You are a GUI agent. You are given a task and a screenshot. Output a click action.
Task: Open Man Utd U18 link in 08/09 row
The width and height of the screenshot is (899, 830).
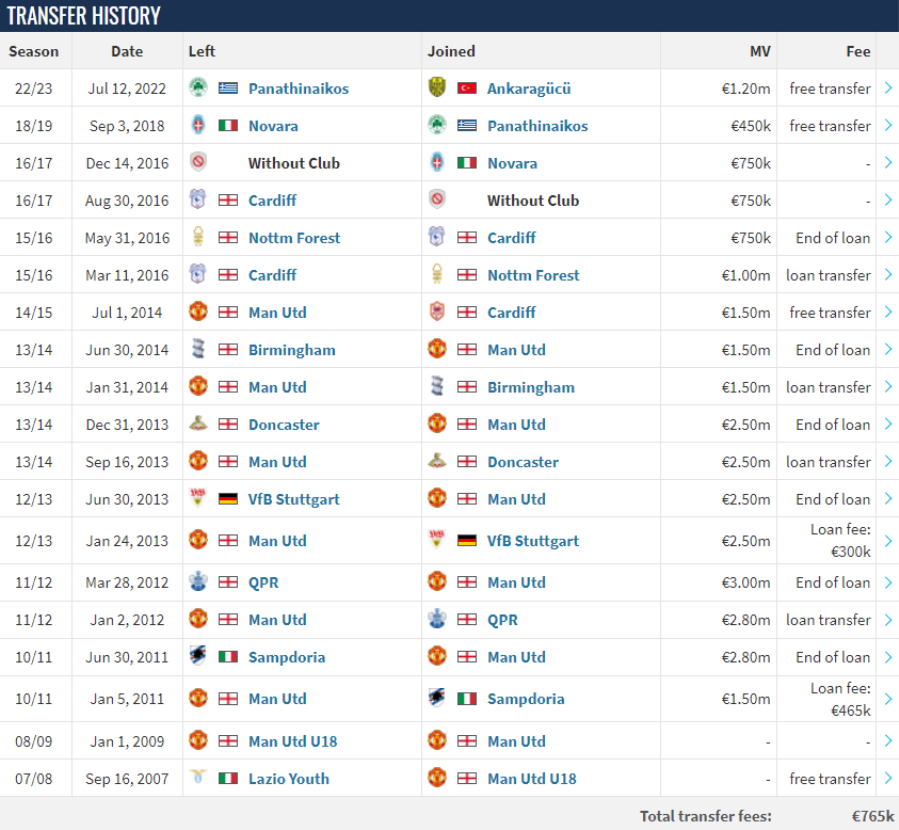292,742
